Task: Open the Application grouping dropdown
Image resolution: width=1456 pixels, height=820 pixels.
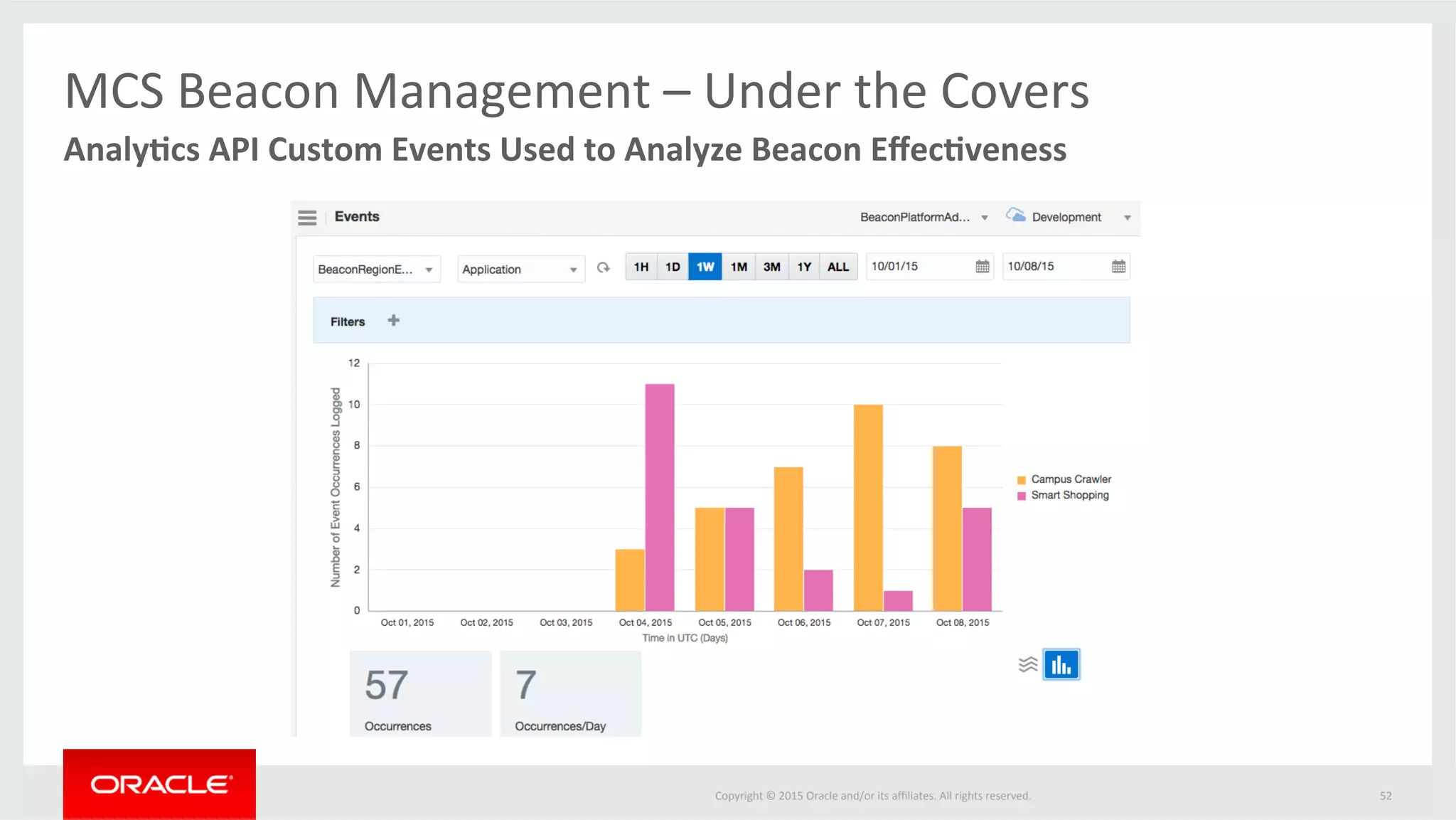Action: click(x=521, y=270)
